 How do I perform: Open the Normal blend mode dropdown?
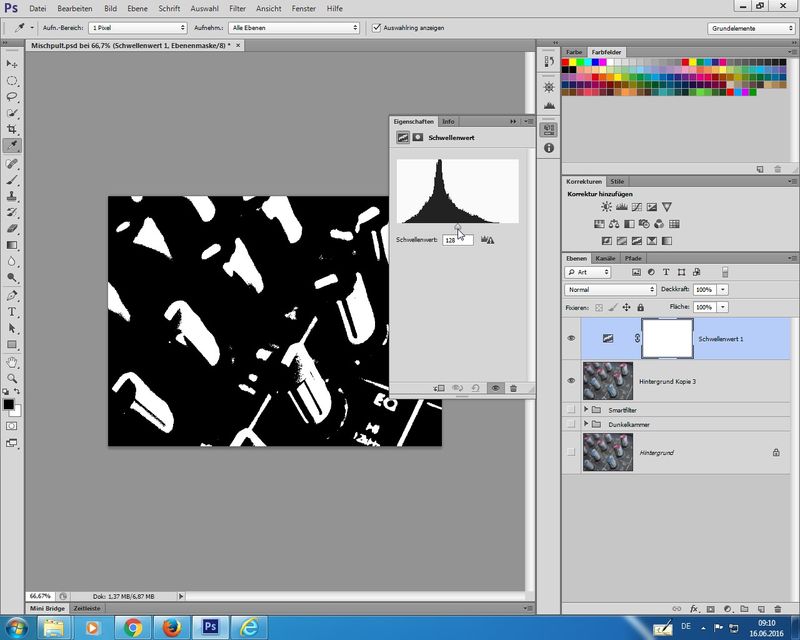(x=610, y=290)
